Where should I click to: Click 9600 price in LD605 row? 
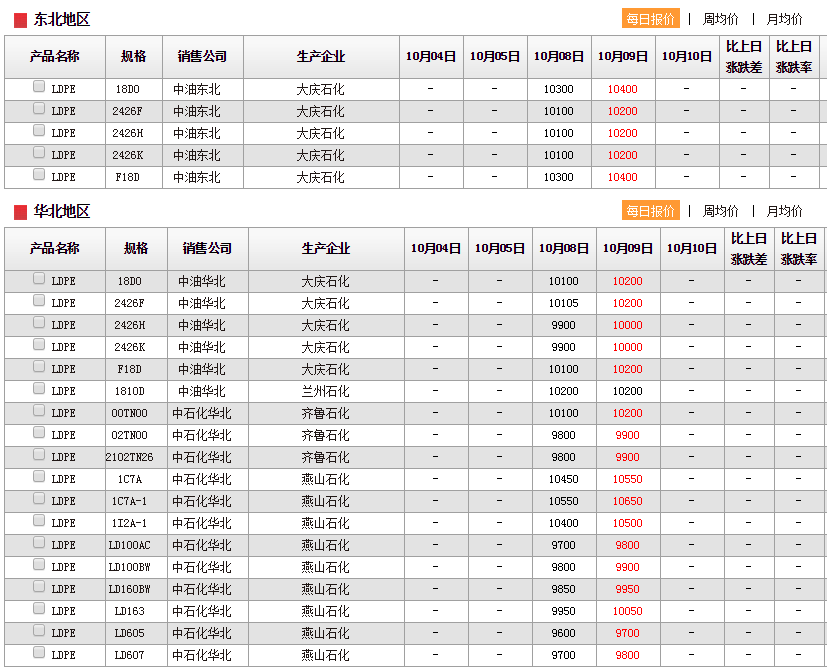pyautogui.click(x=564, y=633)
